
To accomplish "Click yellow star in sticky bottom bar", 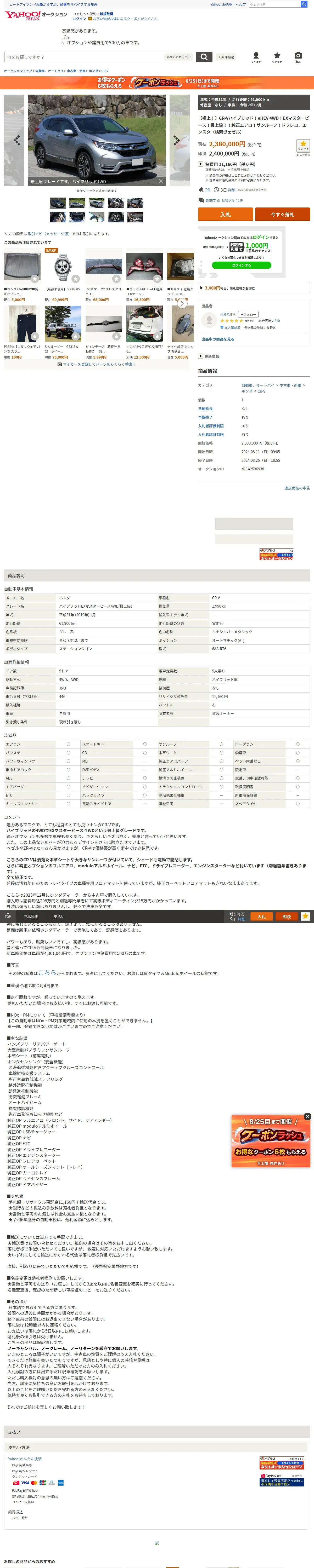I will point(305,916).
